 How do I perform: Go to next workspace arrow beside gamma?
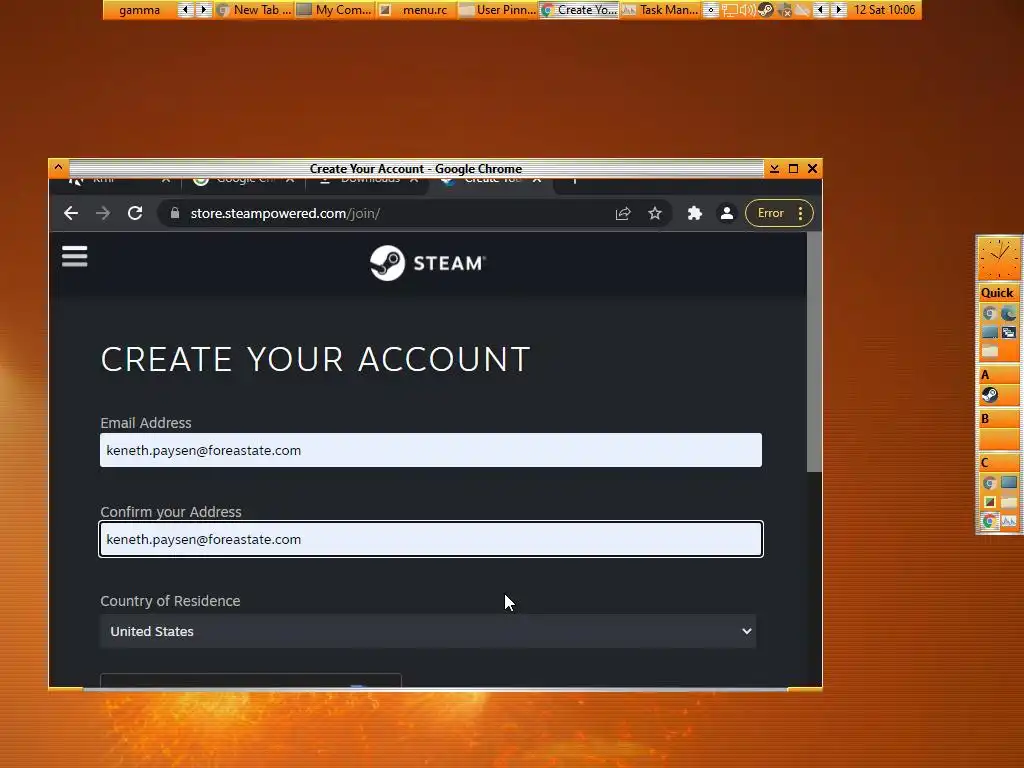click(x=203, y=10)
